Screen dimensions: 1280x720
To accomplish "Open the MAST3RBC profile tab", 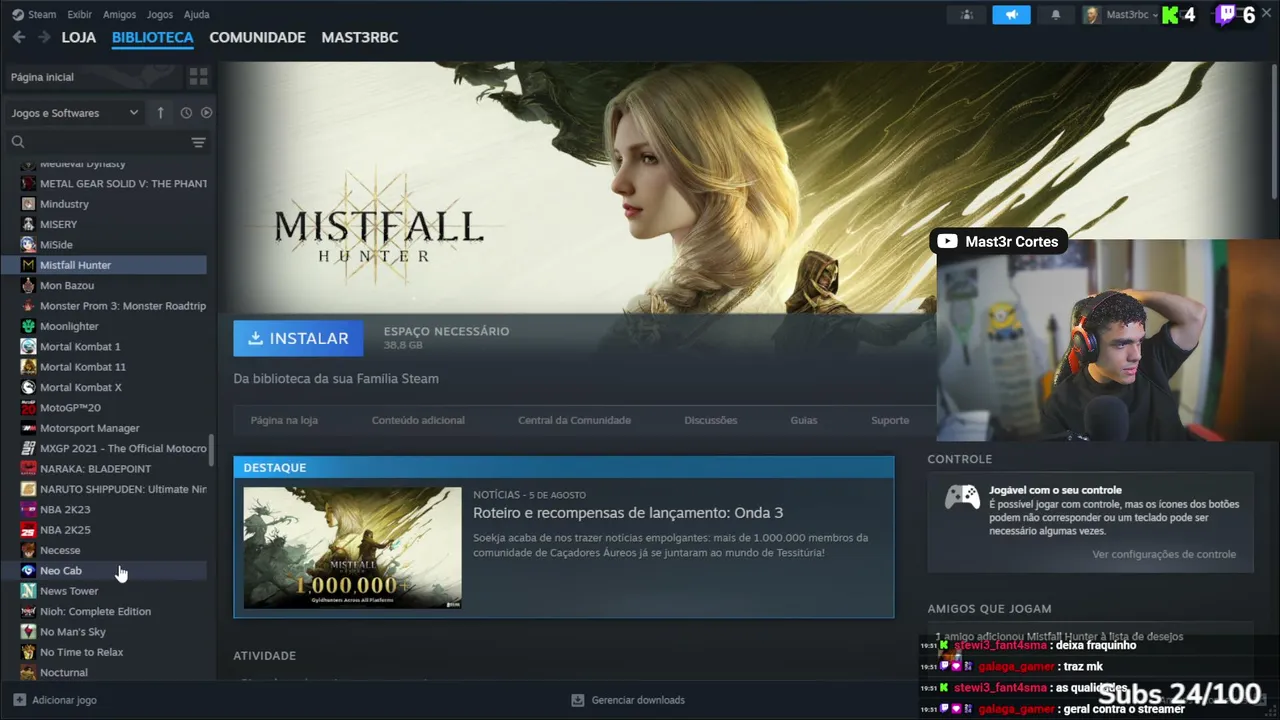I will 360,37.
